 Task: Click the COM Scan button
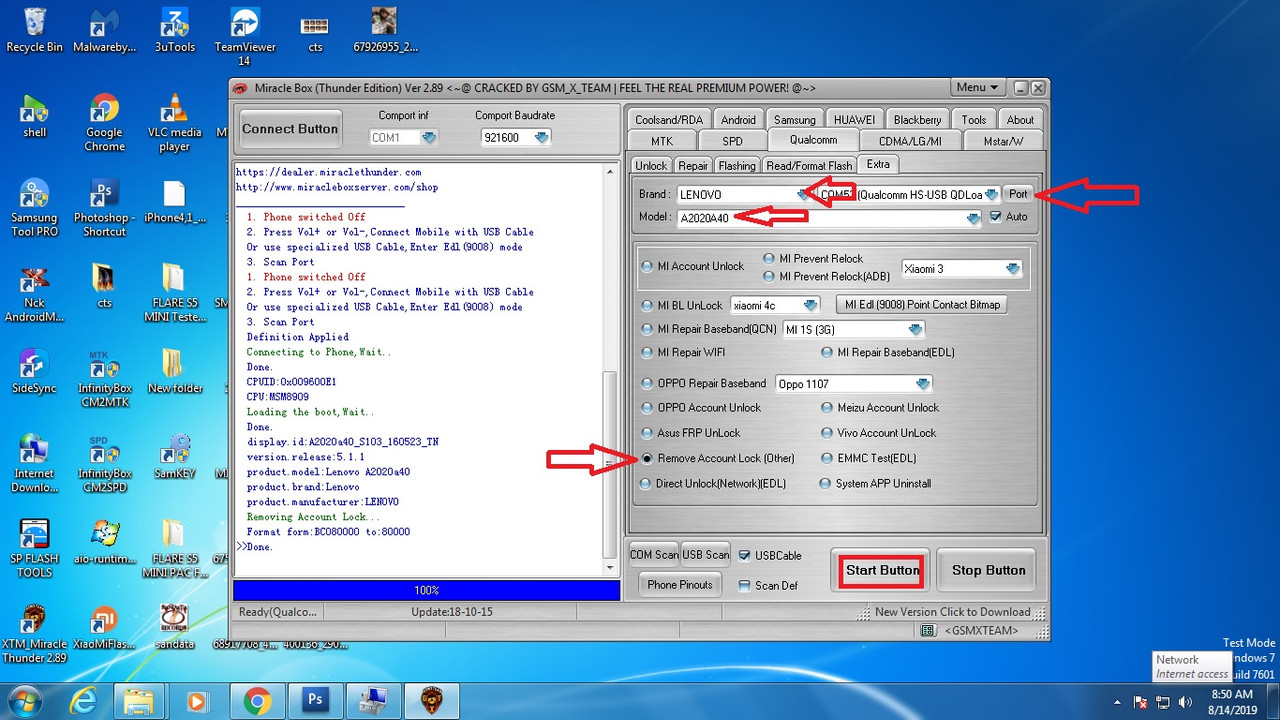coord(654,555)
